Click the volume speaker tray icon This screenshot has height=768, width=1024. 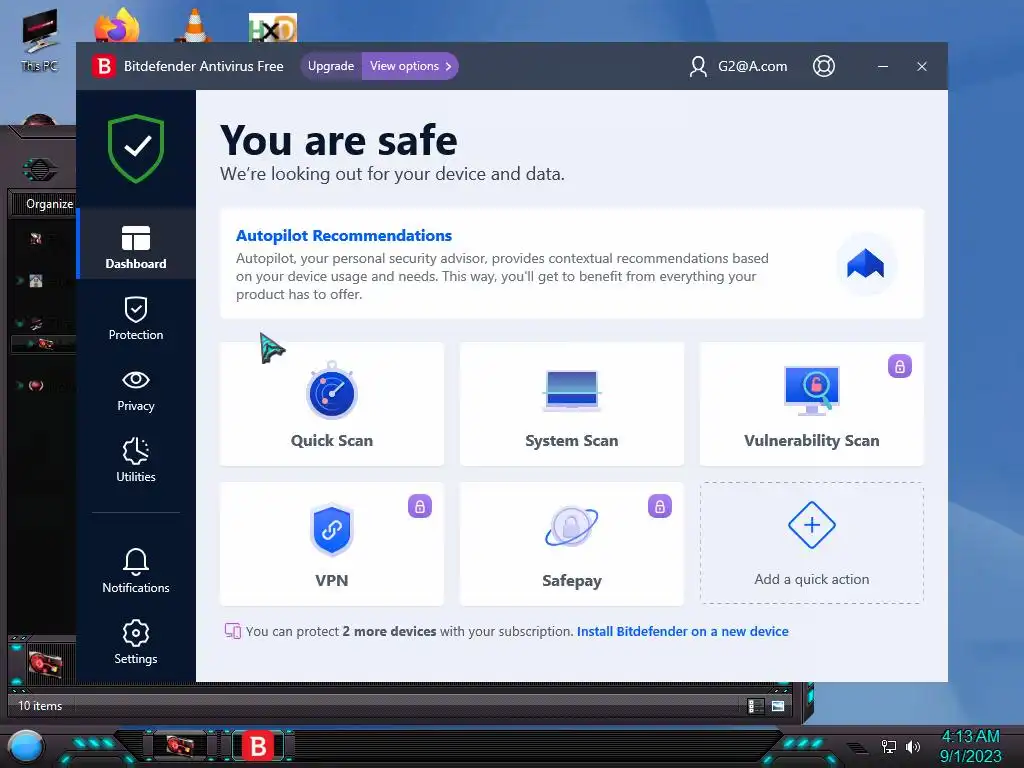(x=912, y=746)
